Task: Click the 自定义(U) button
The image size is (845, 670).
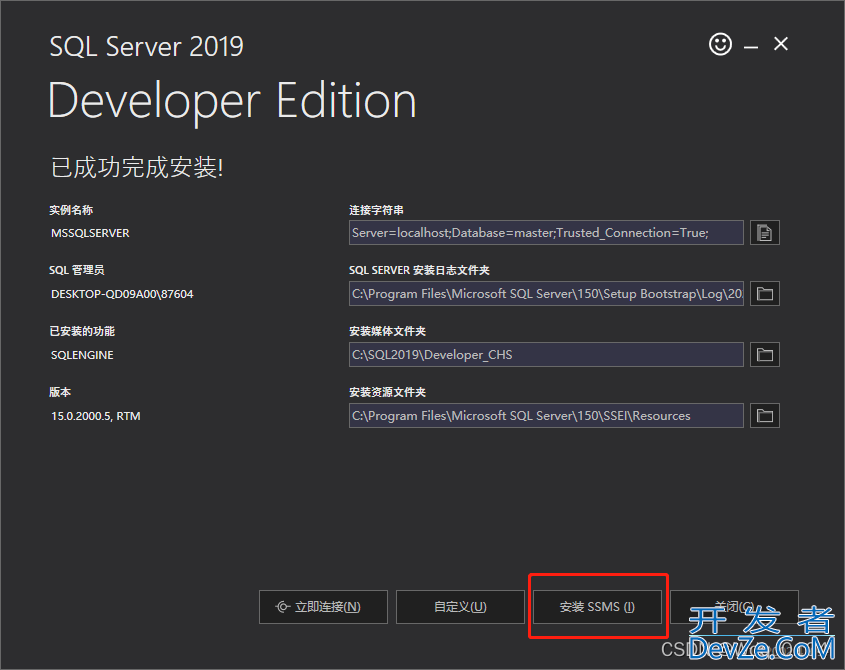Action: pyautogui.click(x=460, y=607)
